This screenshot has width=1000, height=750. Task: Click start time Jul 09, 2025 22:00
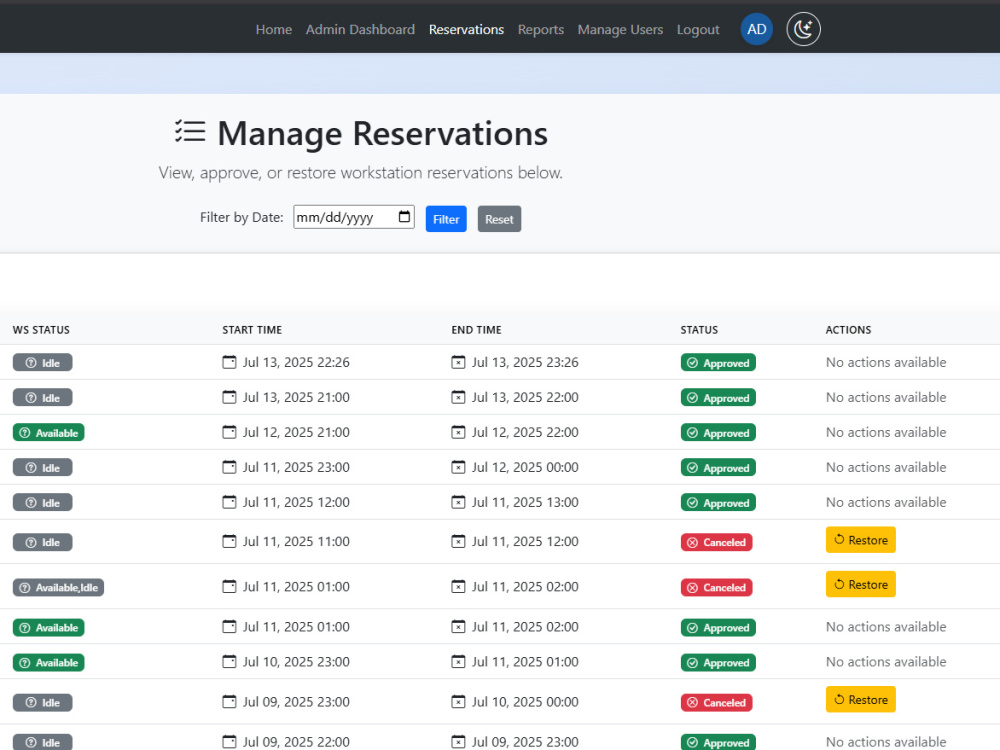(x=296, y=742)
